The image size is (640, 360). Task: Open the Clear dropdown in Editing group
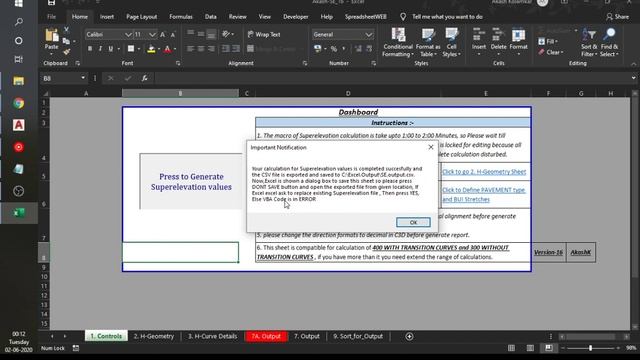[551, 52]
